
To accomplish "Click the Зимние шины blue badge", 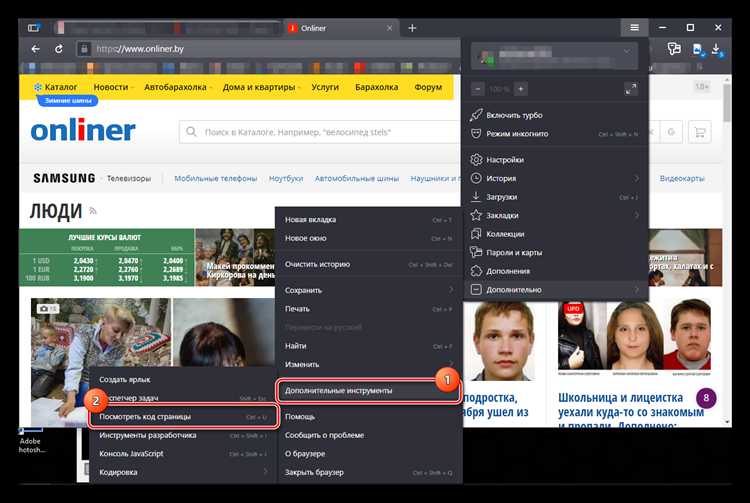I will coord(68,100).
